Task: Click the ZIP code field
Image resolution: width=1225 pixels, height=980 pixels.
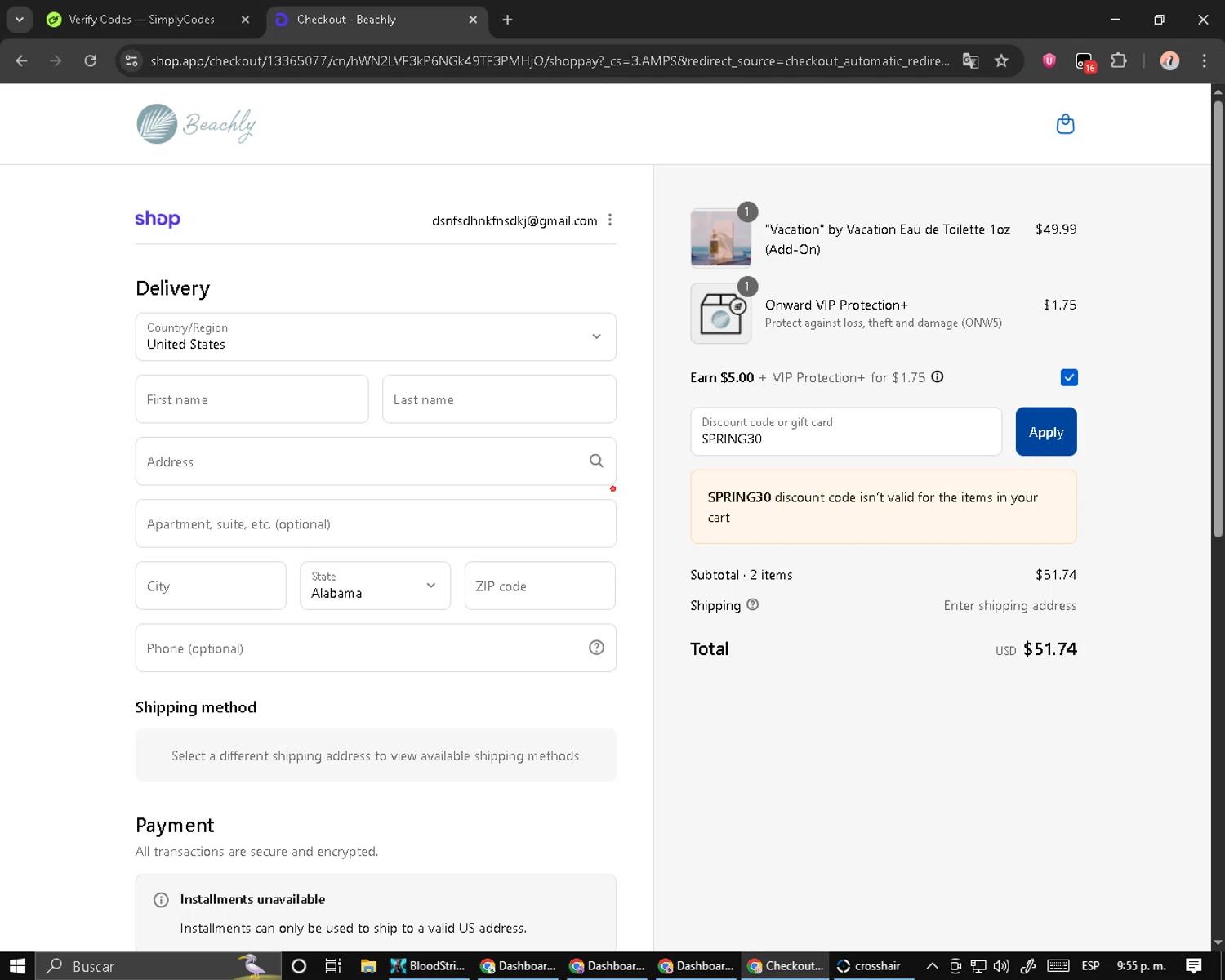Action: click(x=540, y=586)
